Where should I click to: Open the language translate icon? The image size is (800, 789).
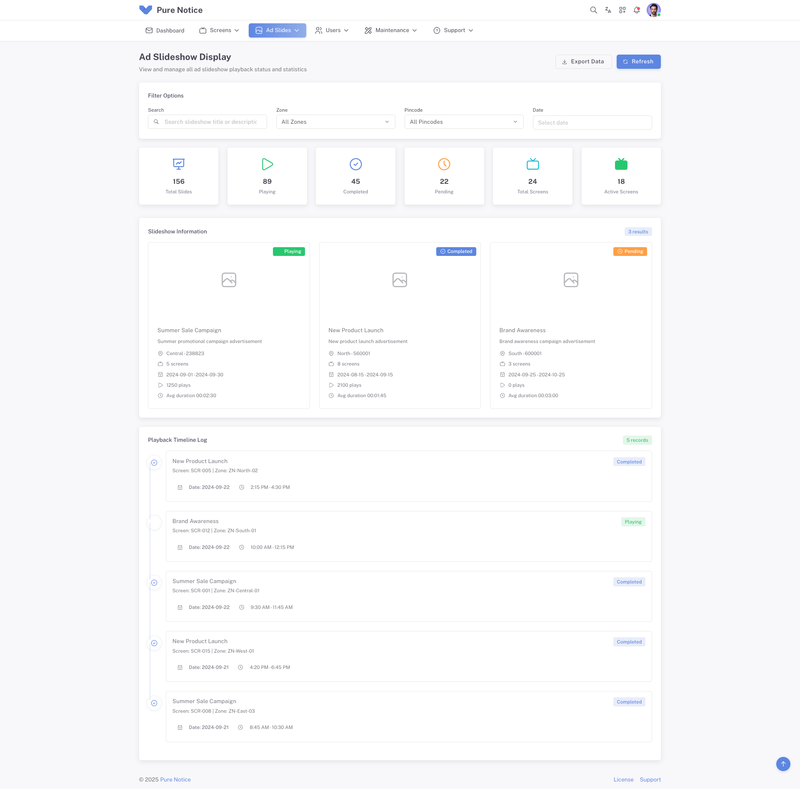click(608, 10)
